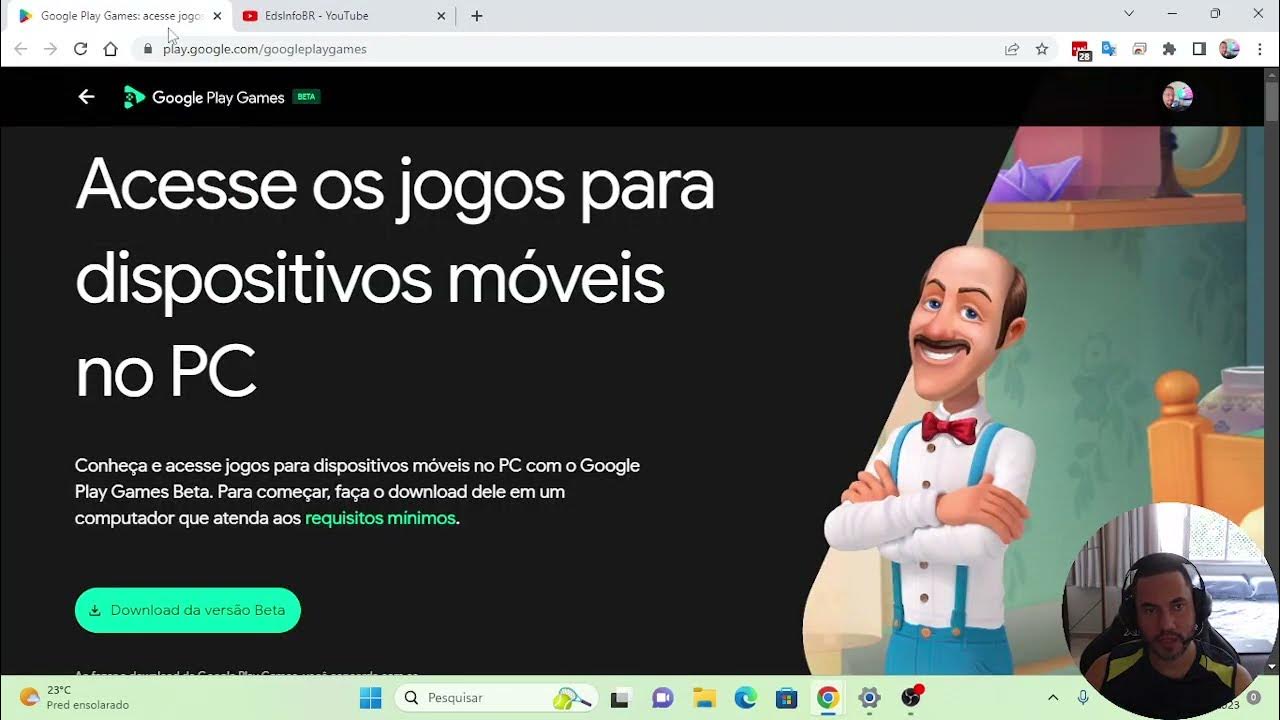Open Microsoft Edge from the taskbar
This screenshot has width=1280, height=720.
(745, 697)
